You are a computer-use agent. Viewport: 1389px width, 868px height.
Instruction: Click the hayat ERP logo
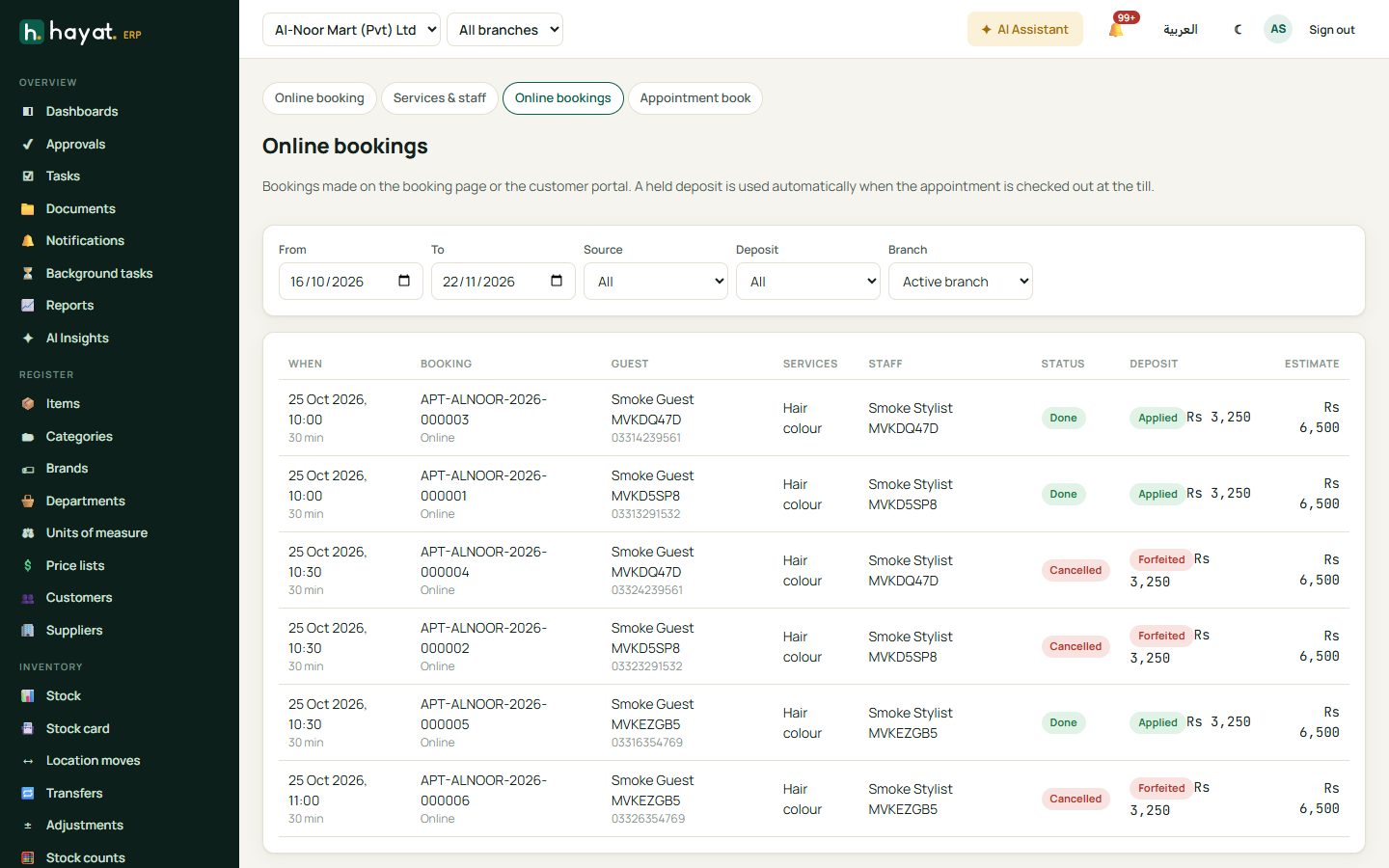pyautogui.click(x=81, y=33)
